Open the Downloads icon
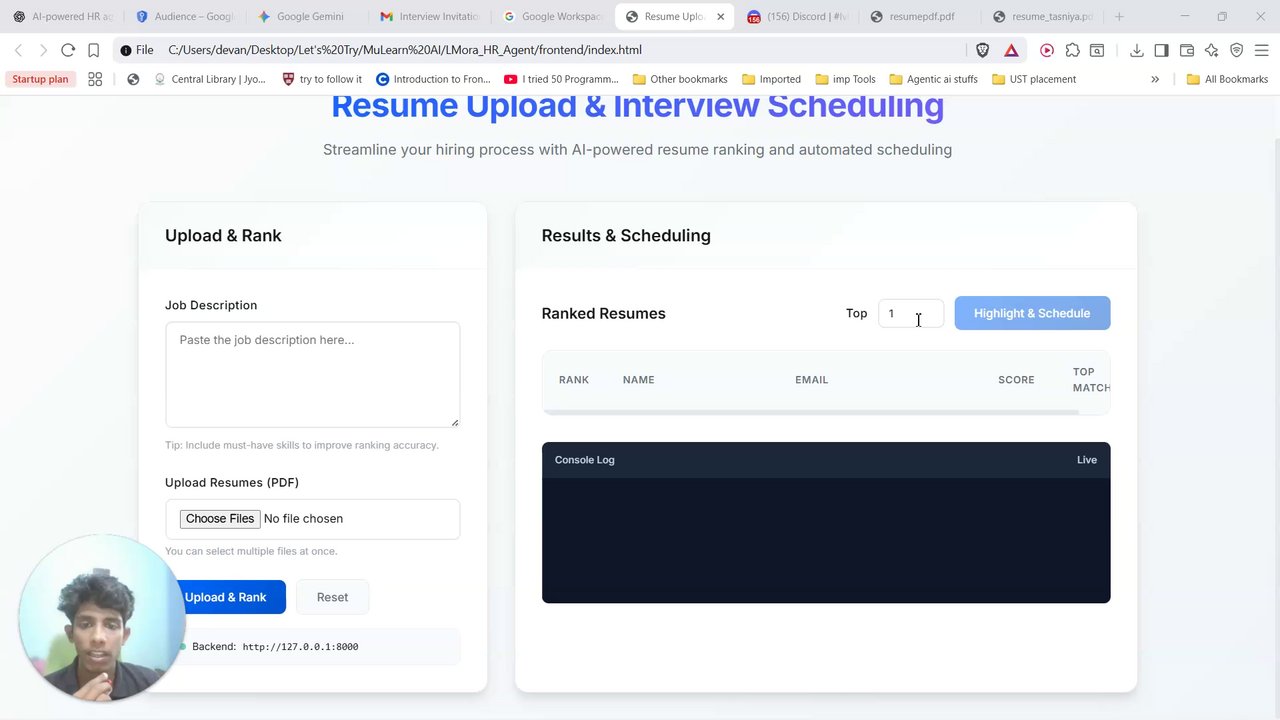The image size is (1280, 720). tap(1136, 50)
